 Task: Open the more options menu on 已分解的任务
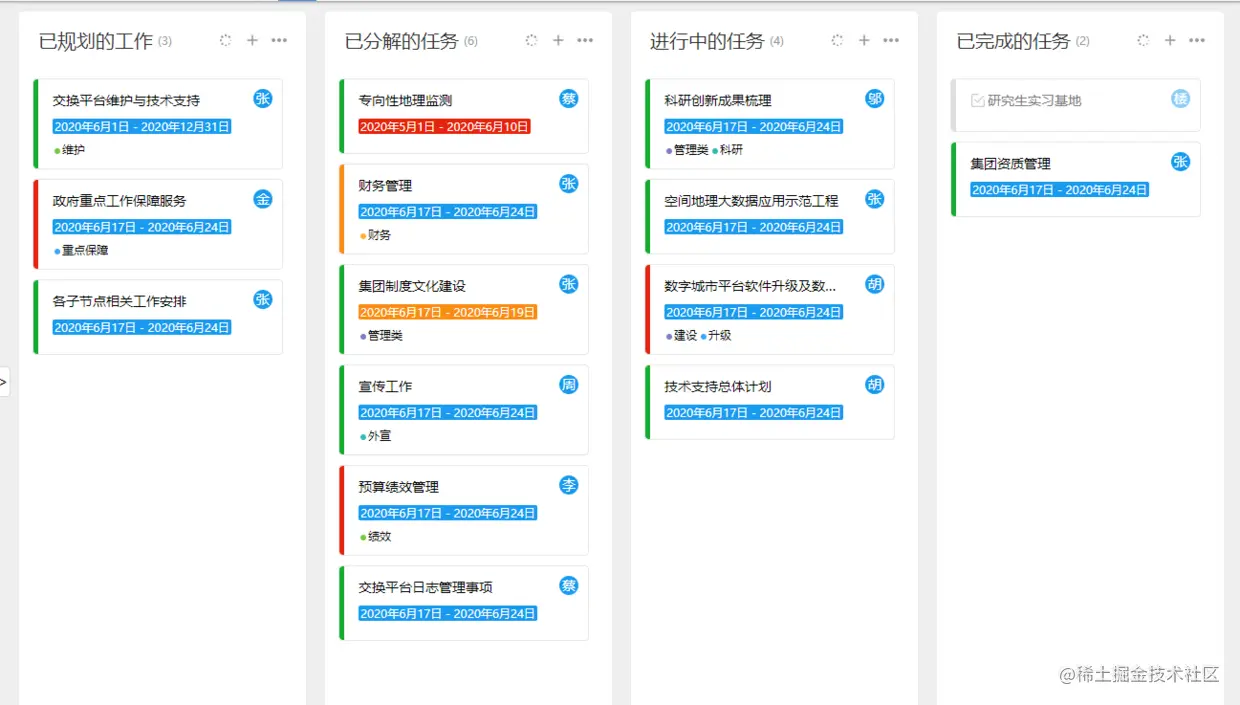[586, 40]
